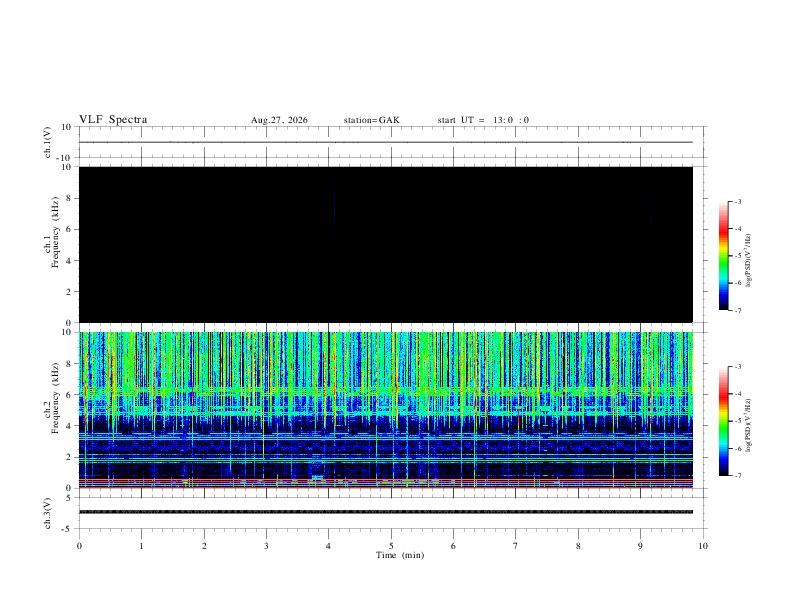Click the ch.3(V) axis label
792x612 pixels.
pos(48,513)
